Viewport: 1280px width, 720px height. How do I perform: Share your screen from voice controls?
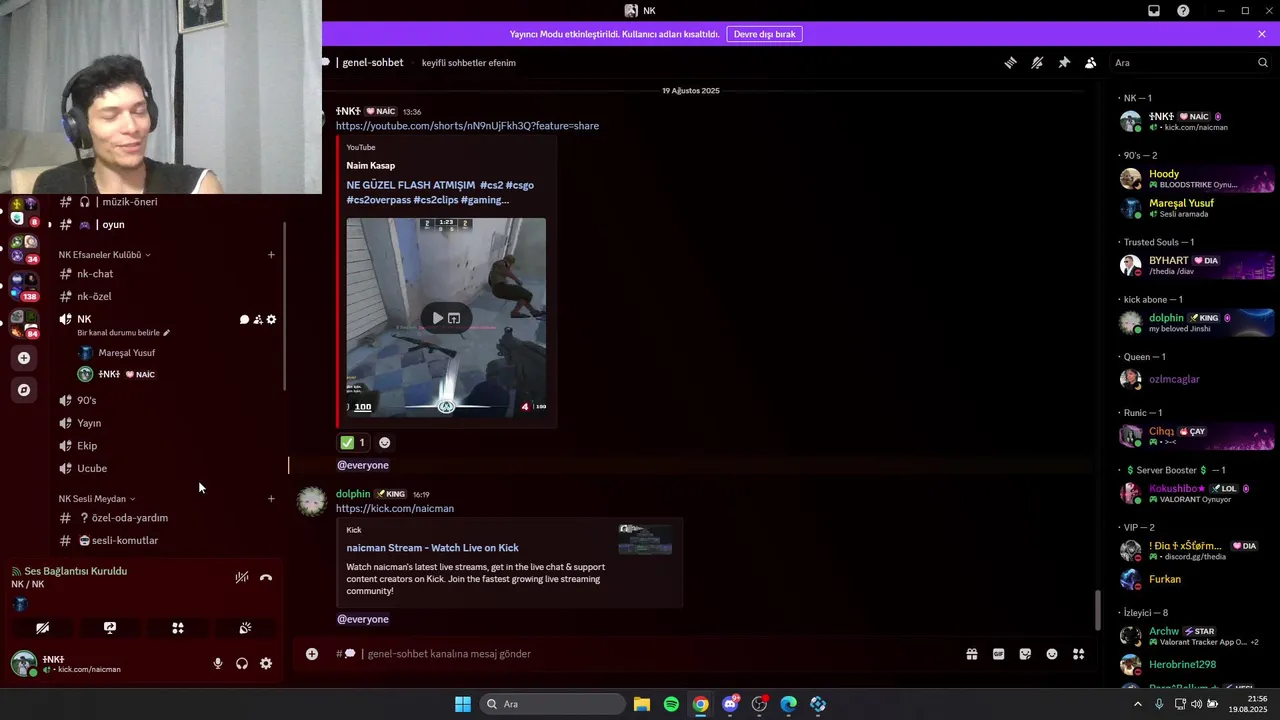coord(110,628)
